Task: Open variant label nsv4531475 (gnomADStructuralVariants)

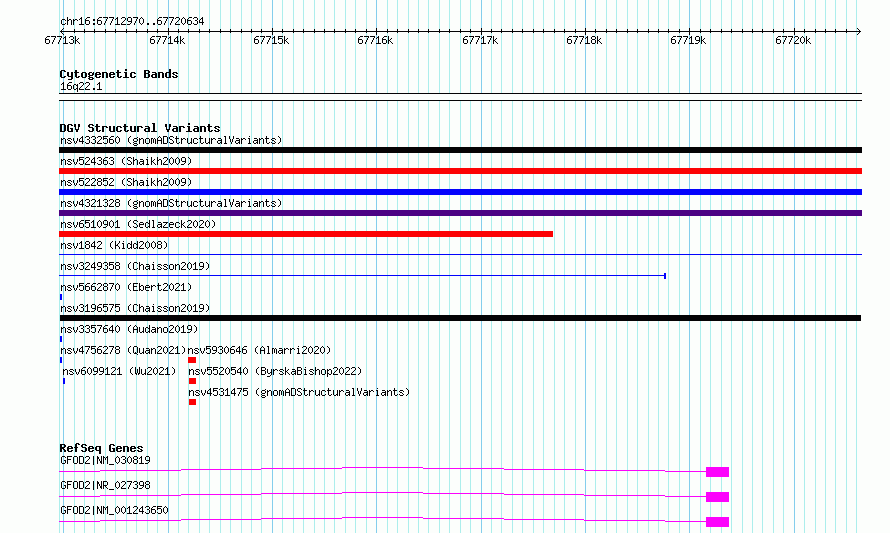Action: (299, 392)
